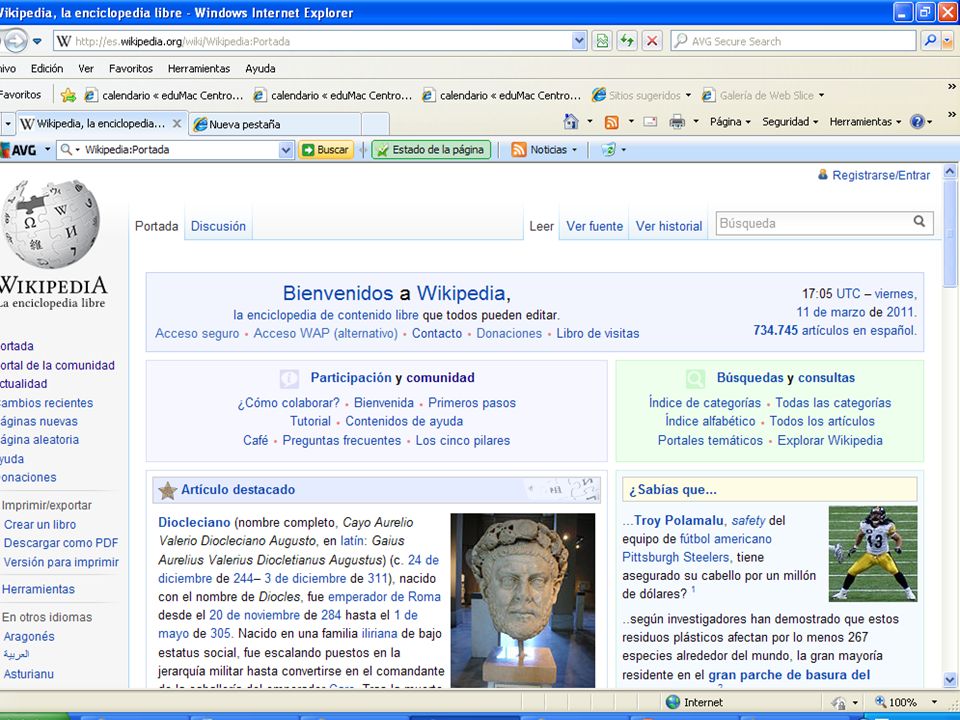Viewport: 960px width, 720px height.
Task: Click the Read Mail envelope icon
Action: pyautogui.click(x=650, y=122)
